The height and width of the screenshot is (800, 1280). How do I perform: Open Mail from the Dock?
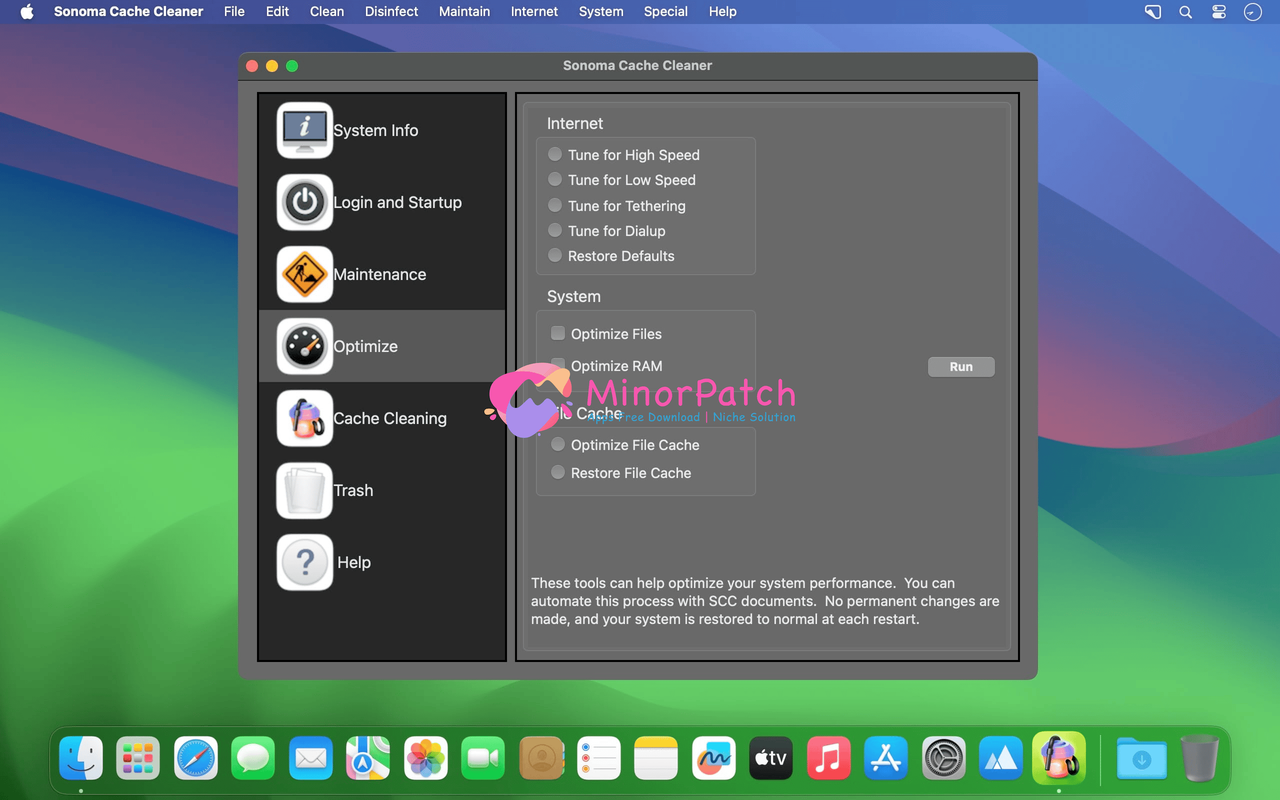(311, 759)
